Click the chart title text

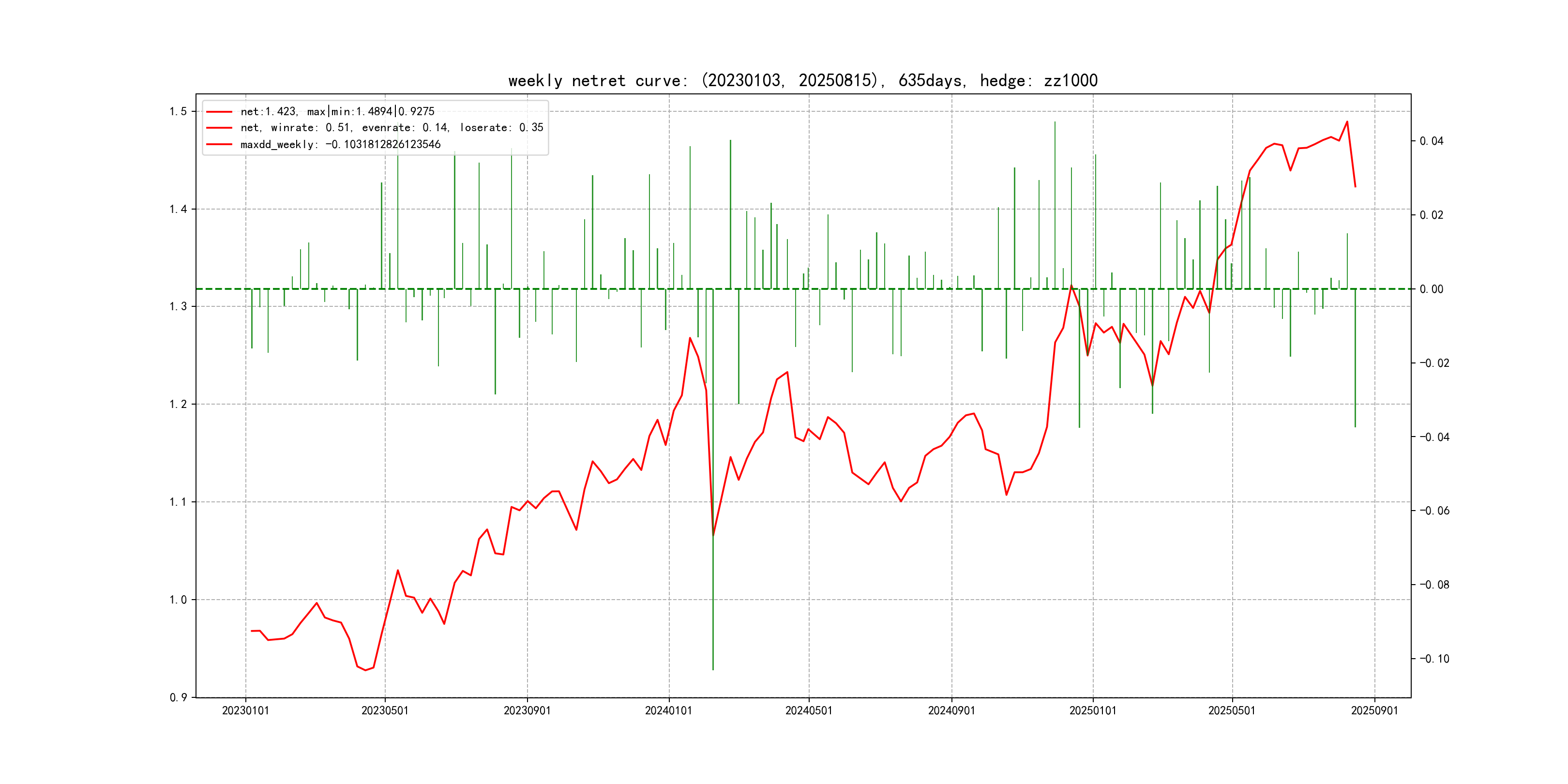(x=802, y=80)
